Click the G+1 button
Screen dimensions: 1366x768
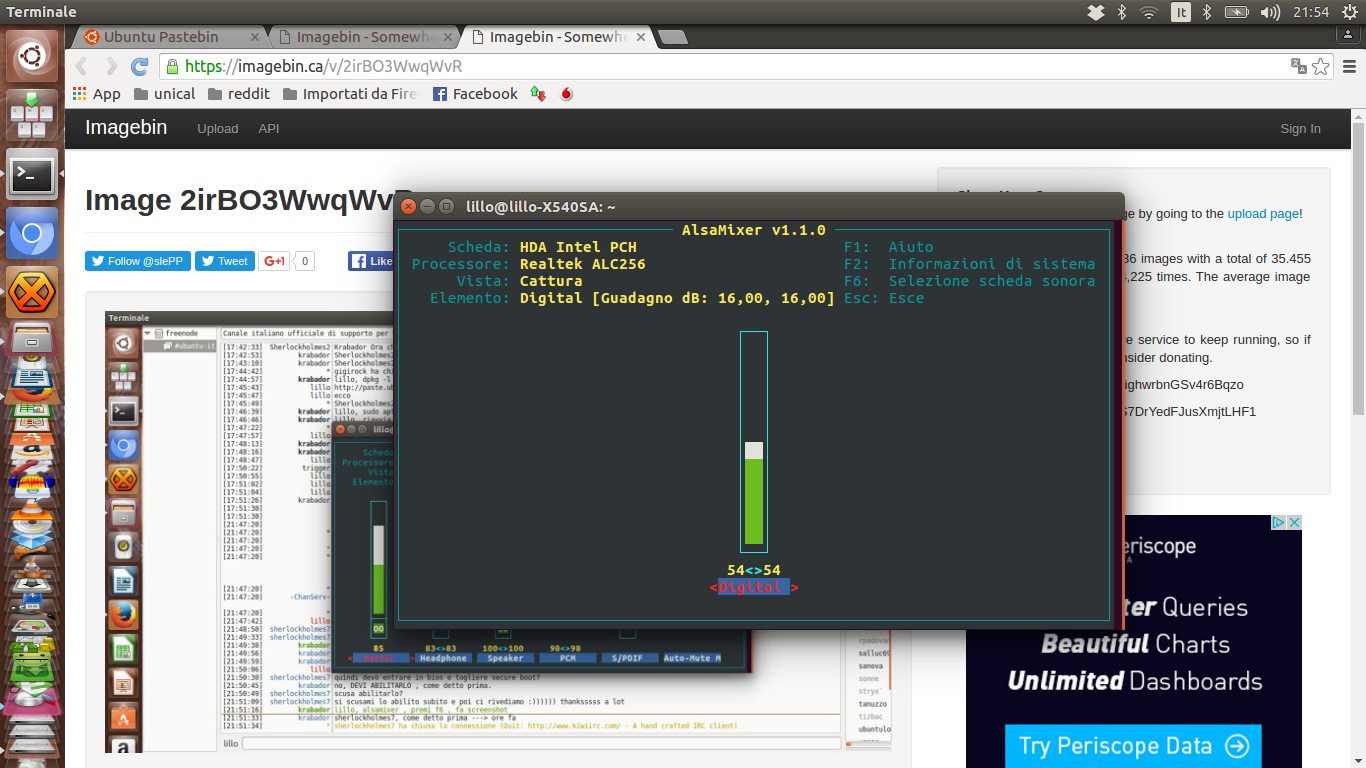click(x=274, y=261)
